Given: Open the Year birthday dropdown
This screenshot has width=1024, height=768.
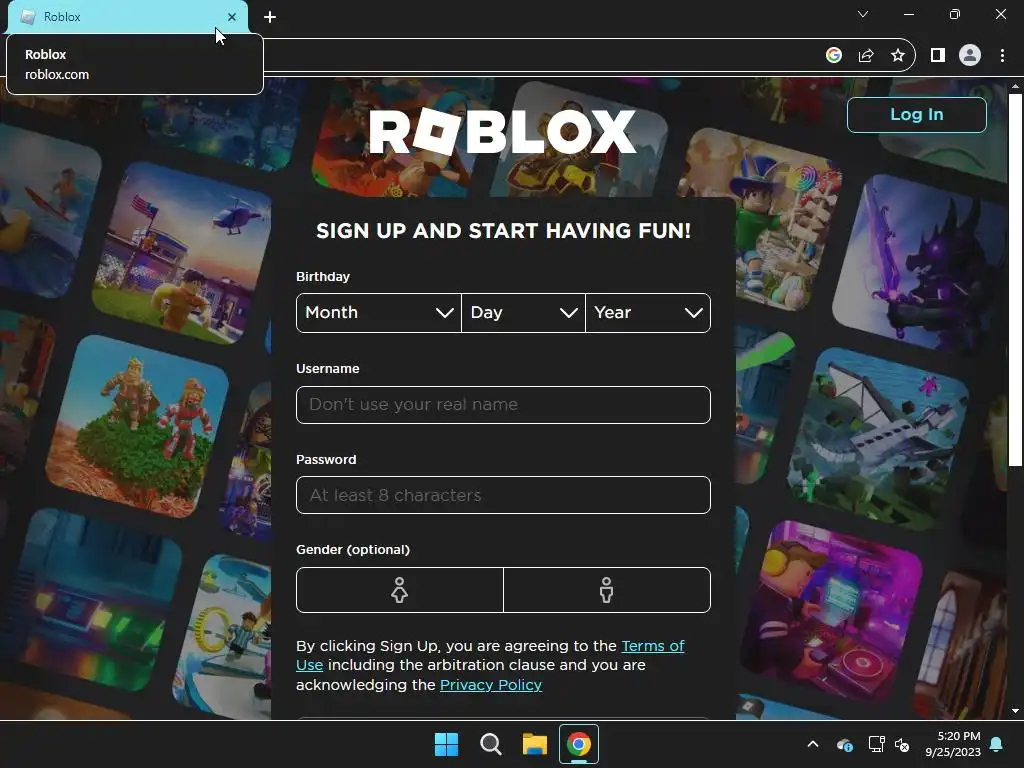Looking at the screenshot, I should [648, 313].
